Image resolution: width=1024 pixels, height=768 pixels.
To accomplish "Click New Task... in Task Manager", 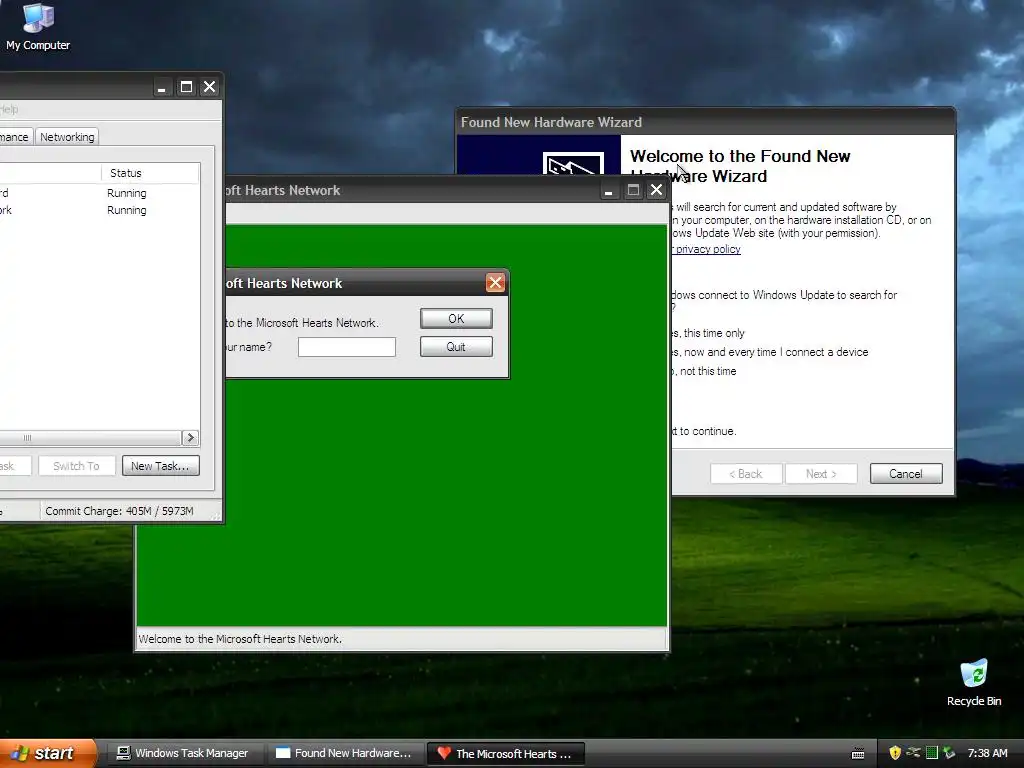I will (160, 466).
